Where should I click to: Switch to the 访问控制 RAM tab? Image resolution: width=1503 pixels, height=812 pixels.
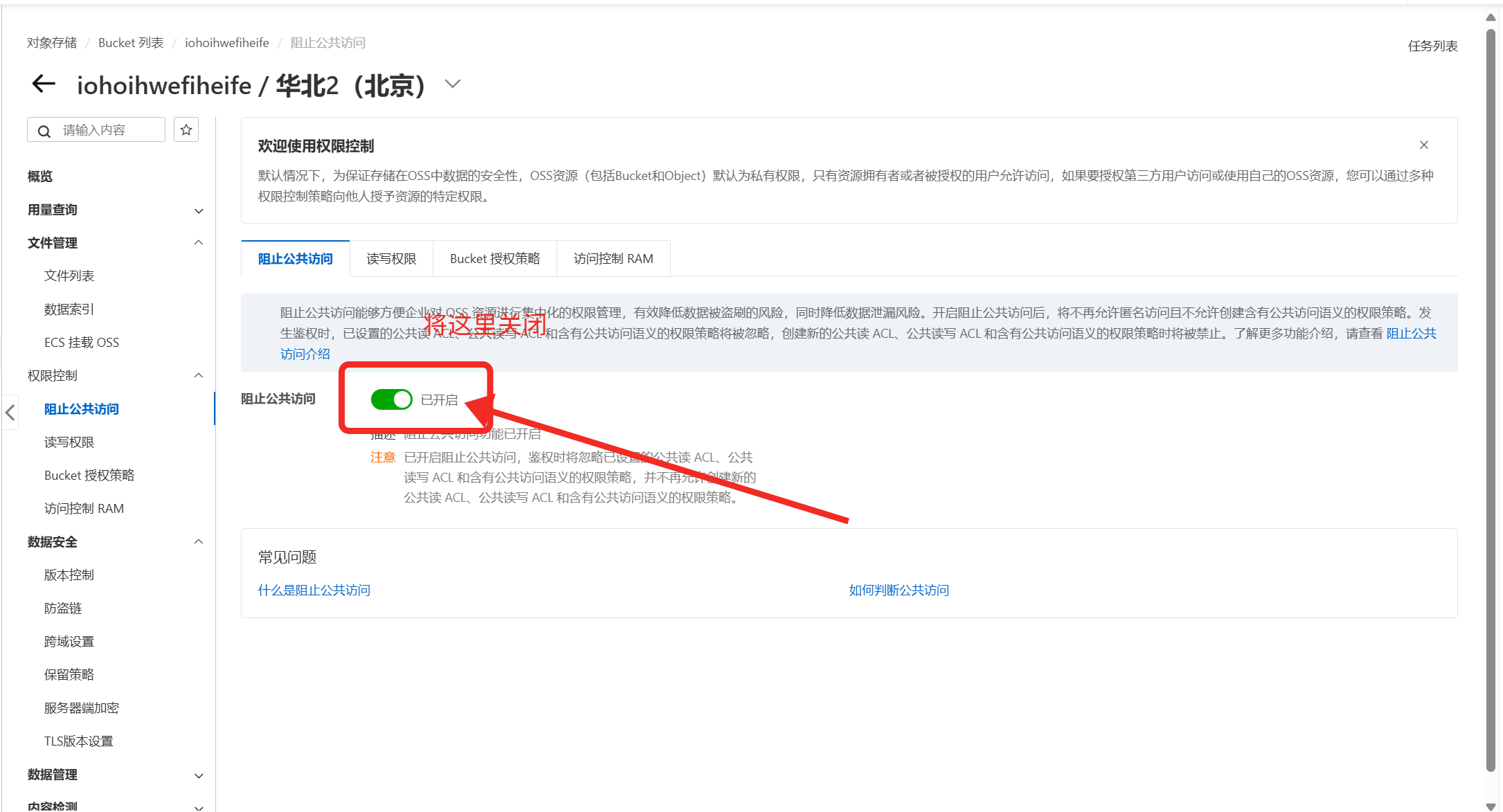[x=613, y=258]
